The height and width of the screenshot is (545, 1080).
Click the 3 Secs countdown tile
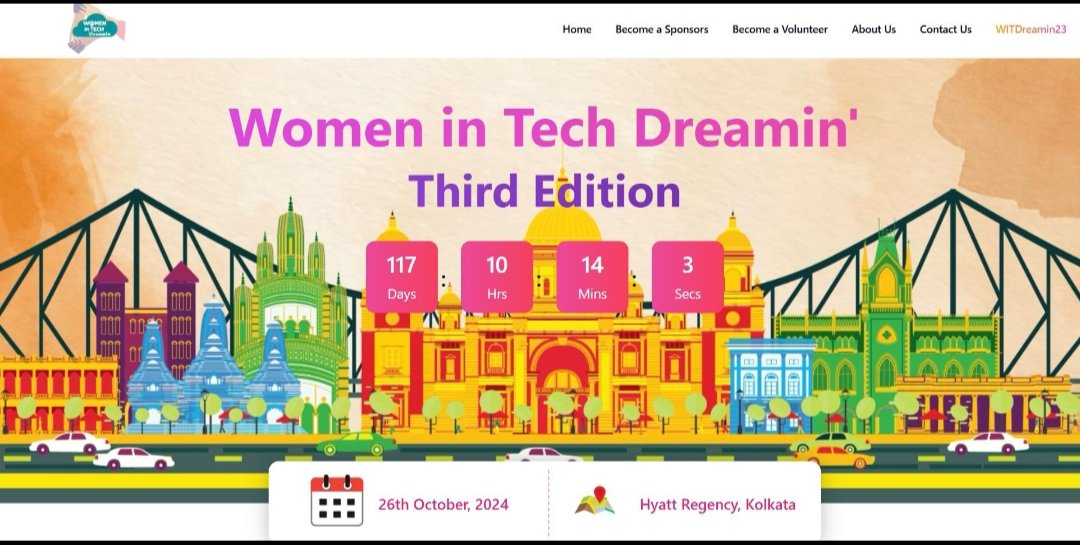pos(687,277)
